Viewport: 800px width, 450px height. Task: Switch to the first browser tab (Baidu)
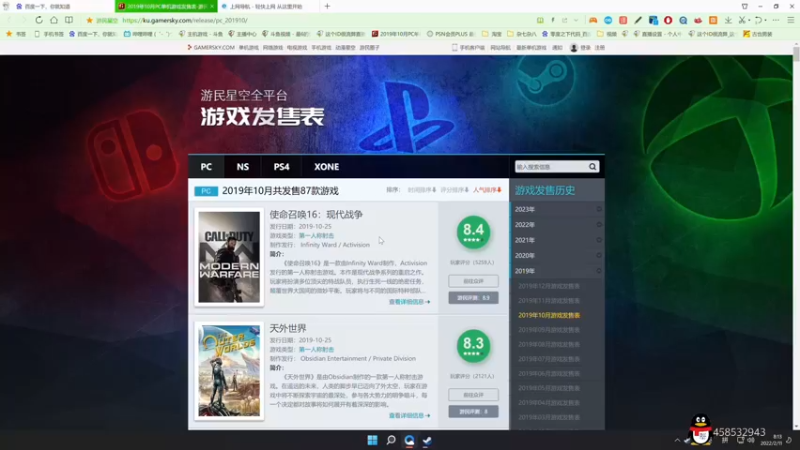pos(56,6)
